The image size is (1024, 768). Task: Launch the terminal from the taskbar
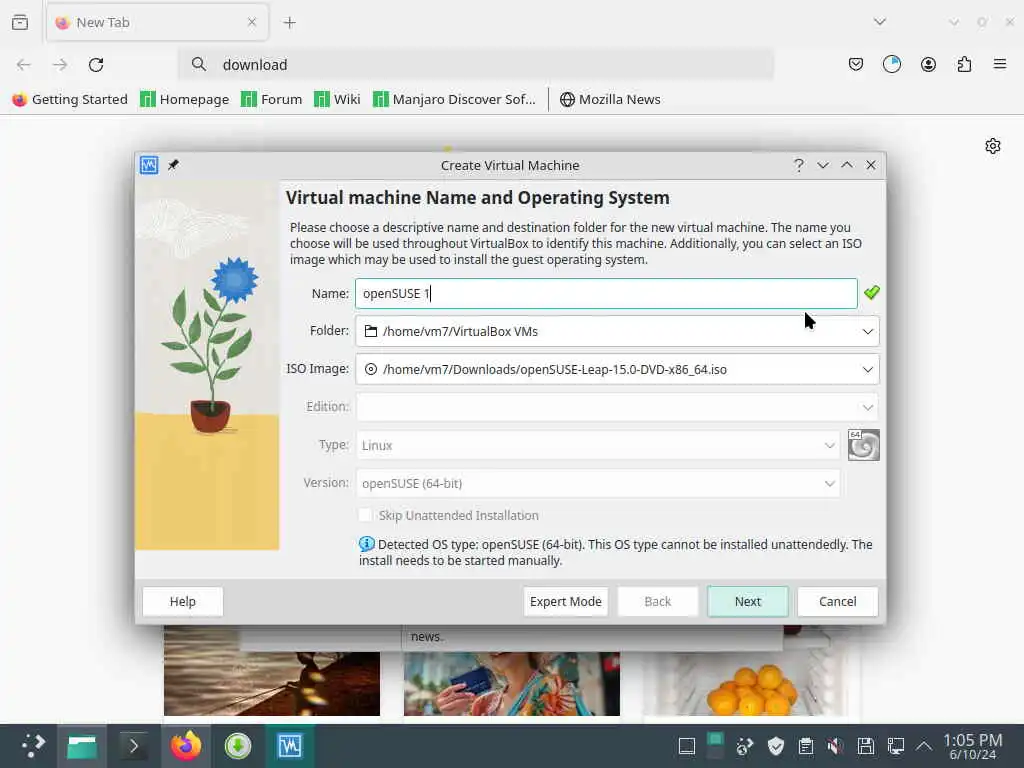(x=134, y=746)
